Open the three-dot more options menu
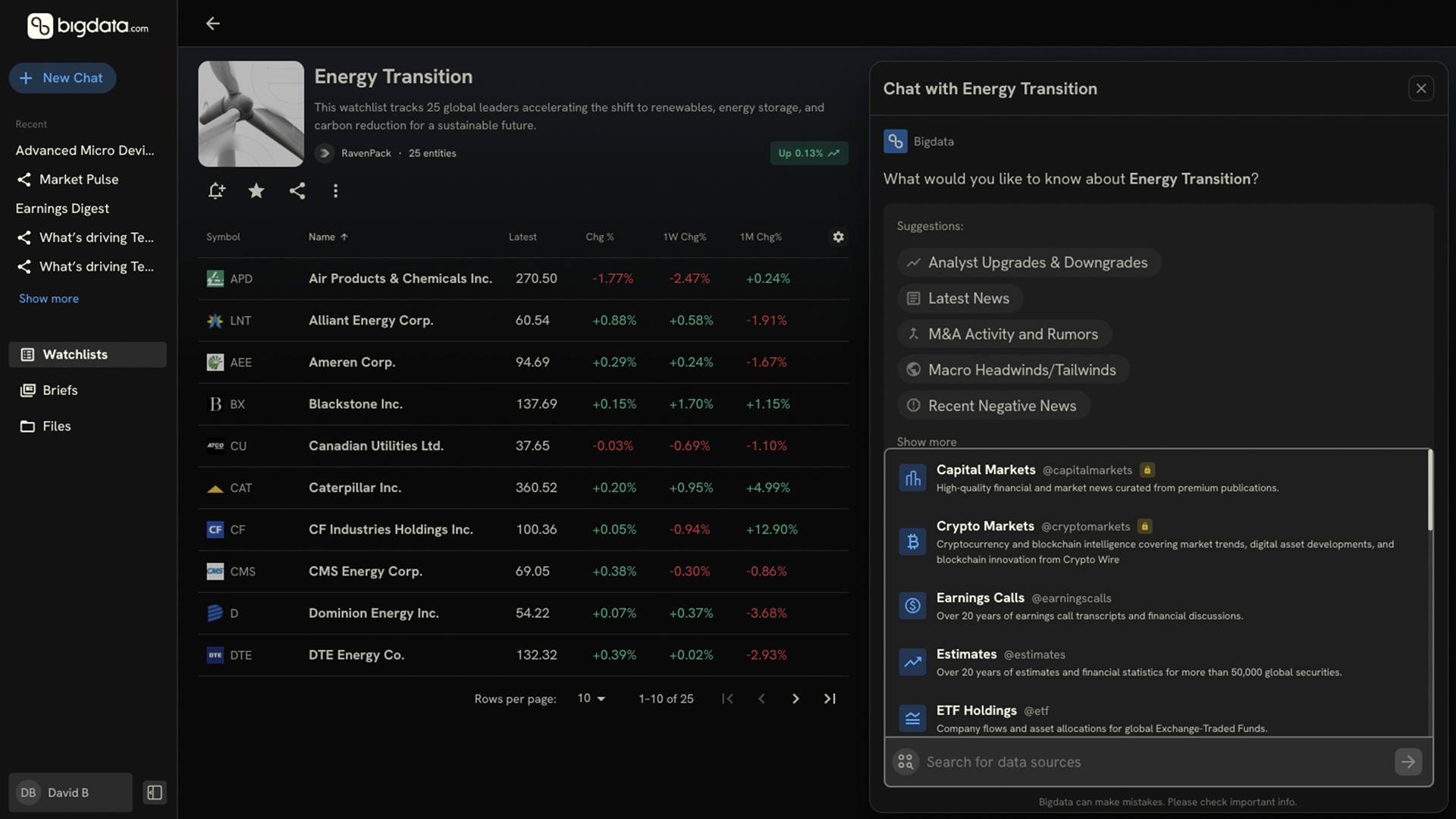This screenshot has width=1456, height=819. pos(335,190)
